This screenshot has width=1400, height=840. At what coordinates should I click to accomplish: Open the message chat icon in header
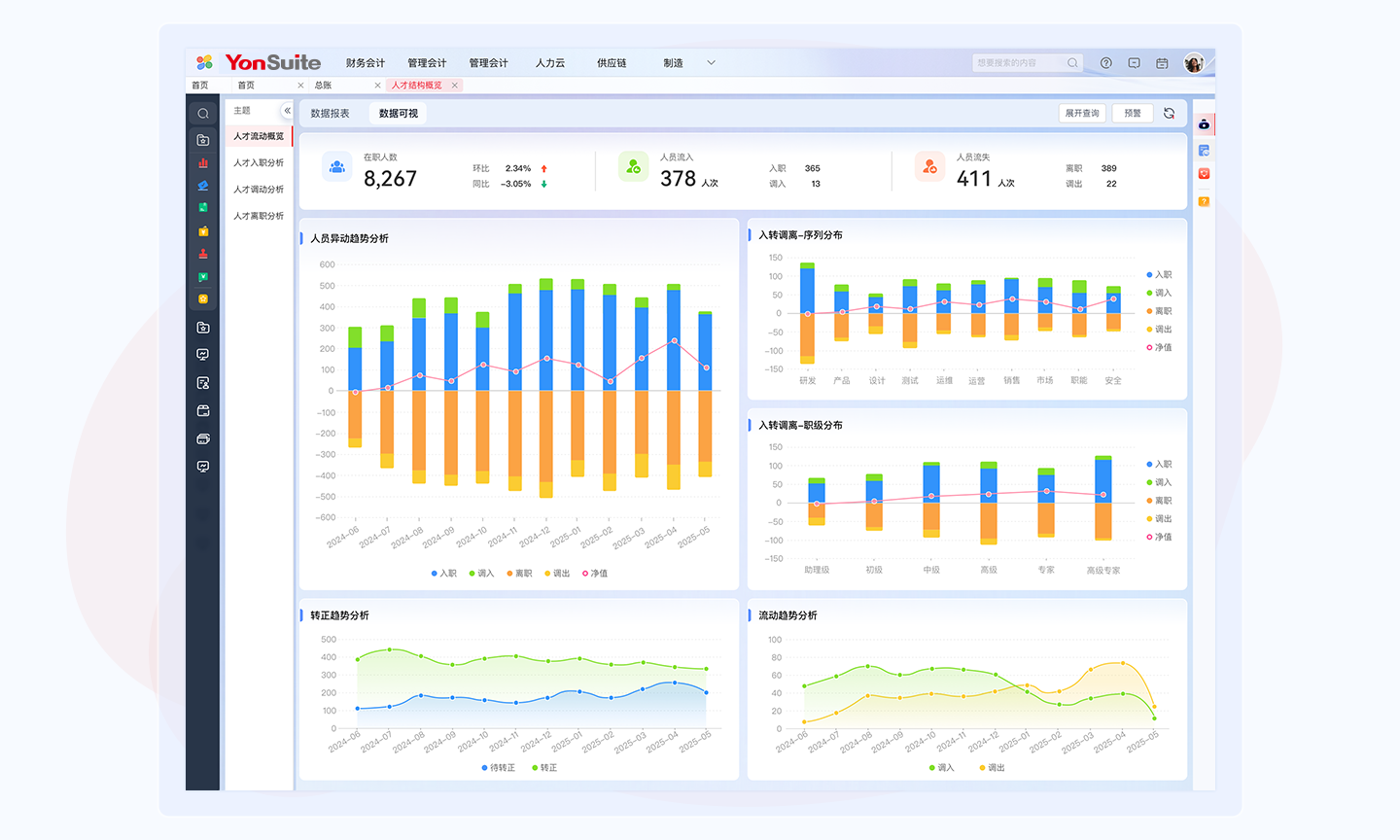click(1134, 63)
